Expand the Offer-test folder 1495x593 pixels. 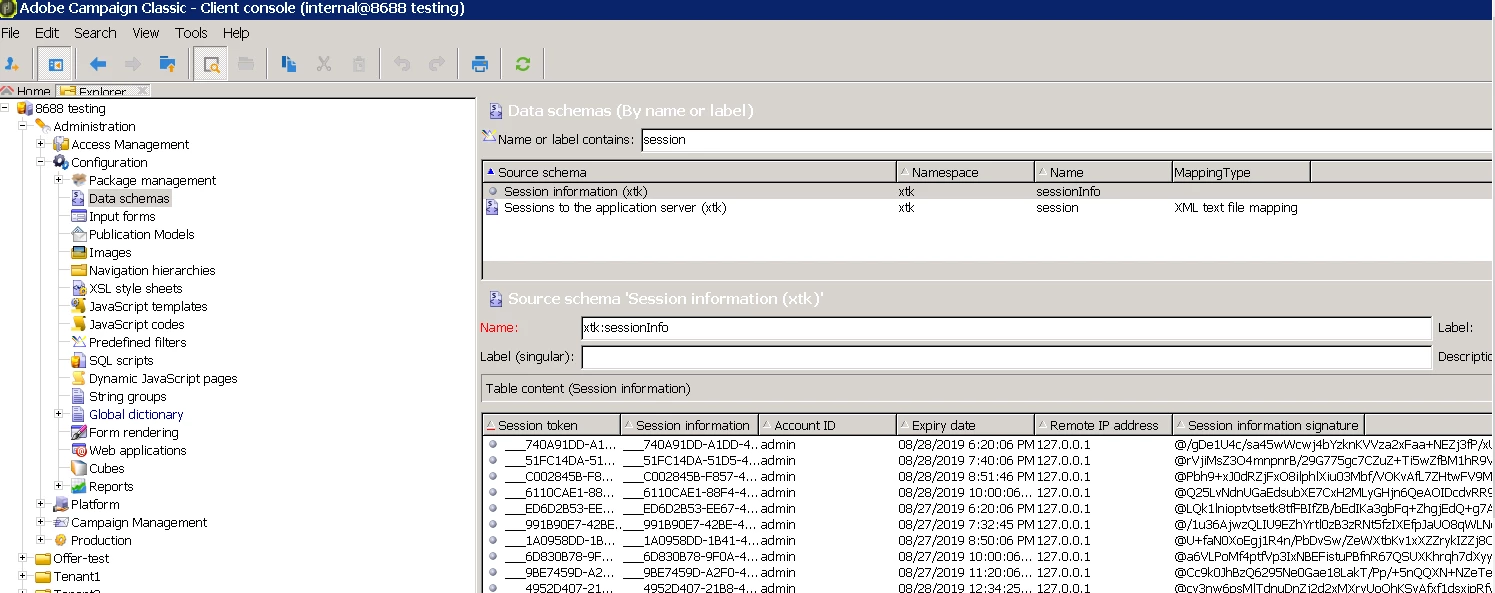(23, 558)
